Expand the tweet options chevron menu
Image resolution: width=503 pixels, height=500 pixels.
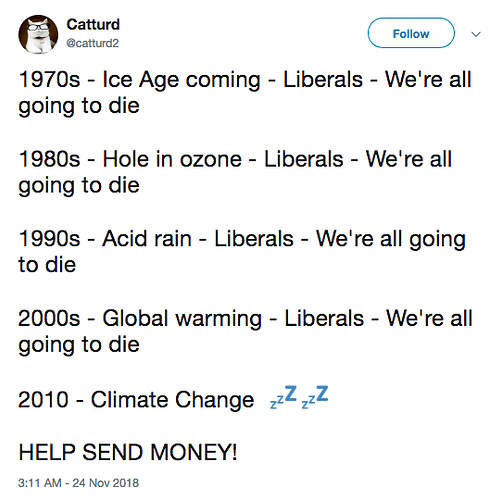pos(476,34)
